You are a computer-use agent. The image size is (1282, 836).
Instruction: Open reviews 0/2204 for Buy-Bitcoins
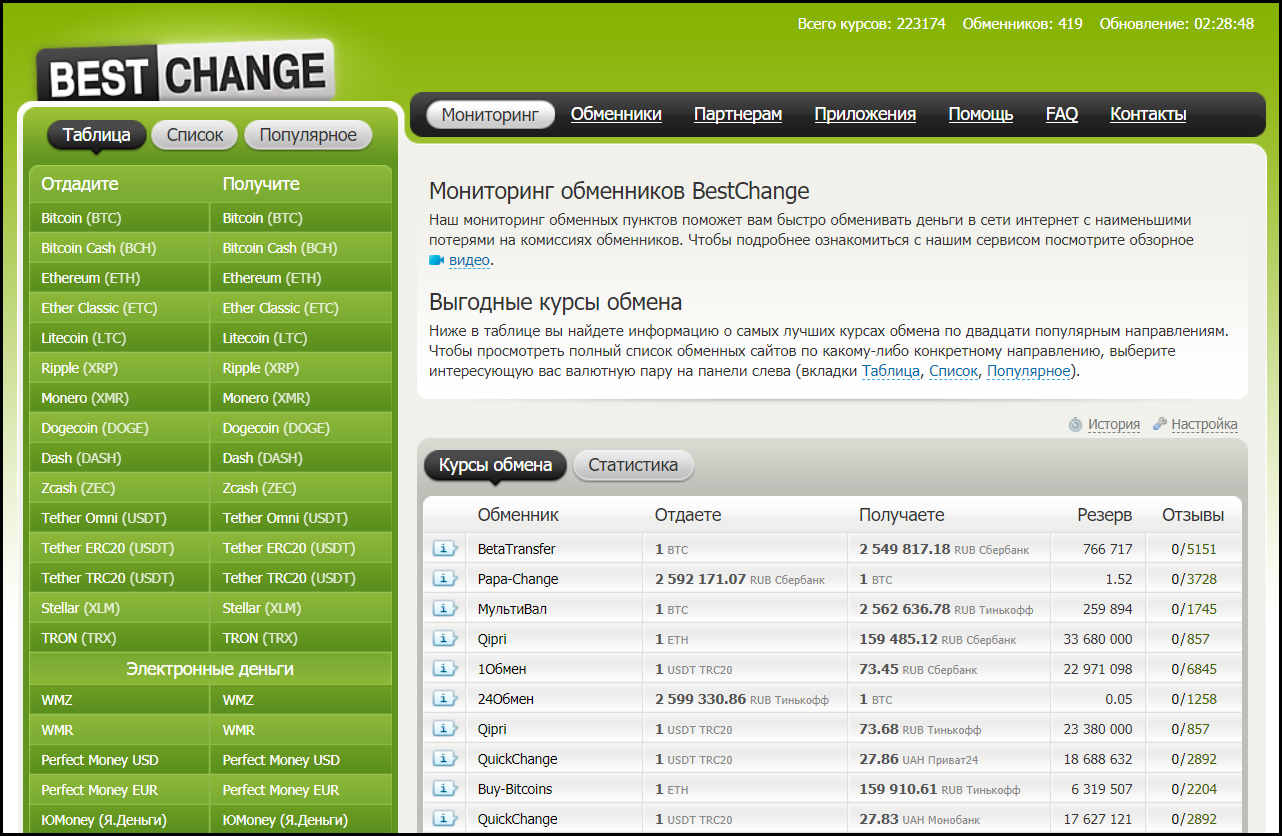coord(1195,789)
